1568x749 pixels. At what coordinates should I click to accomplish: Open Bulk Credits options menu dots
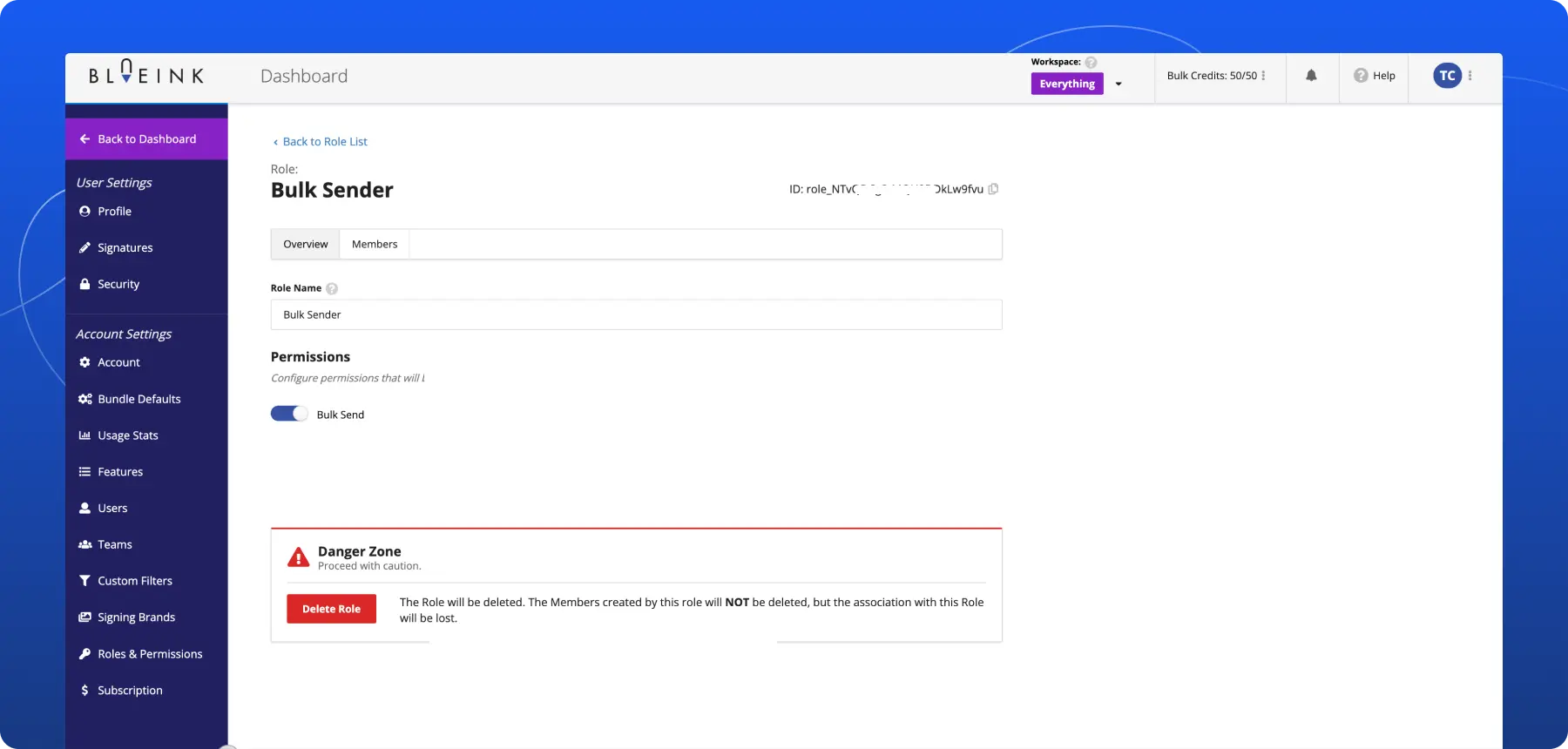1263,76
